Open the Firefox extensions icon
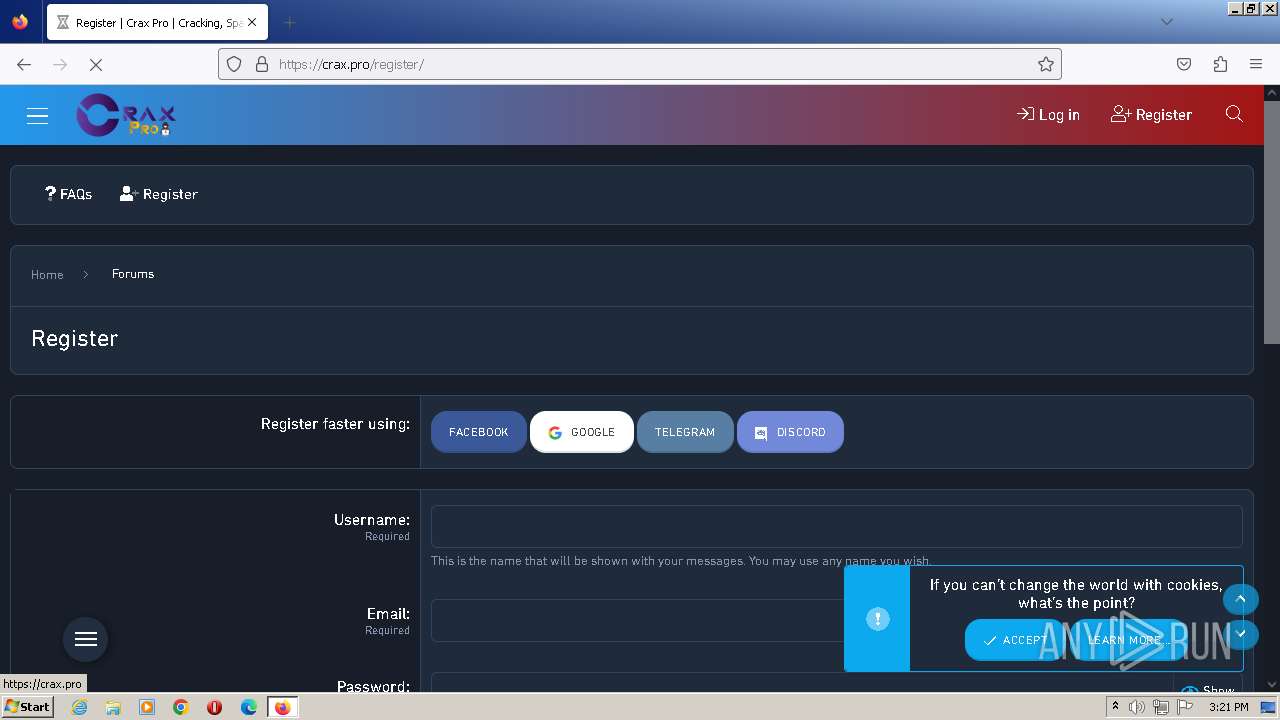Screen dimensions: 1280x720 (x=1220, y=64)
